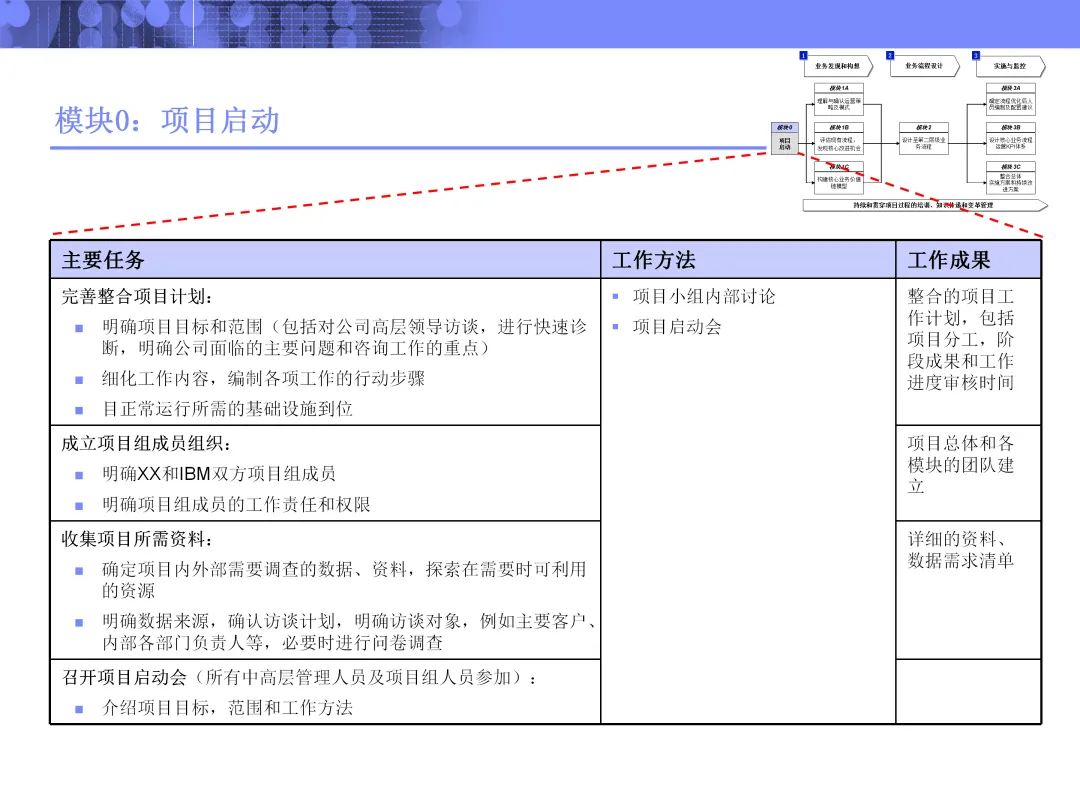Click the small bullet beside 项目小组内部讨论
The image size is (1080, 810).
(615, 297)
